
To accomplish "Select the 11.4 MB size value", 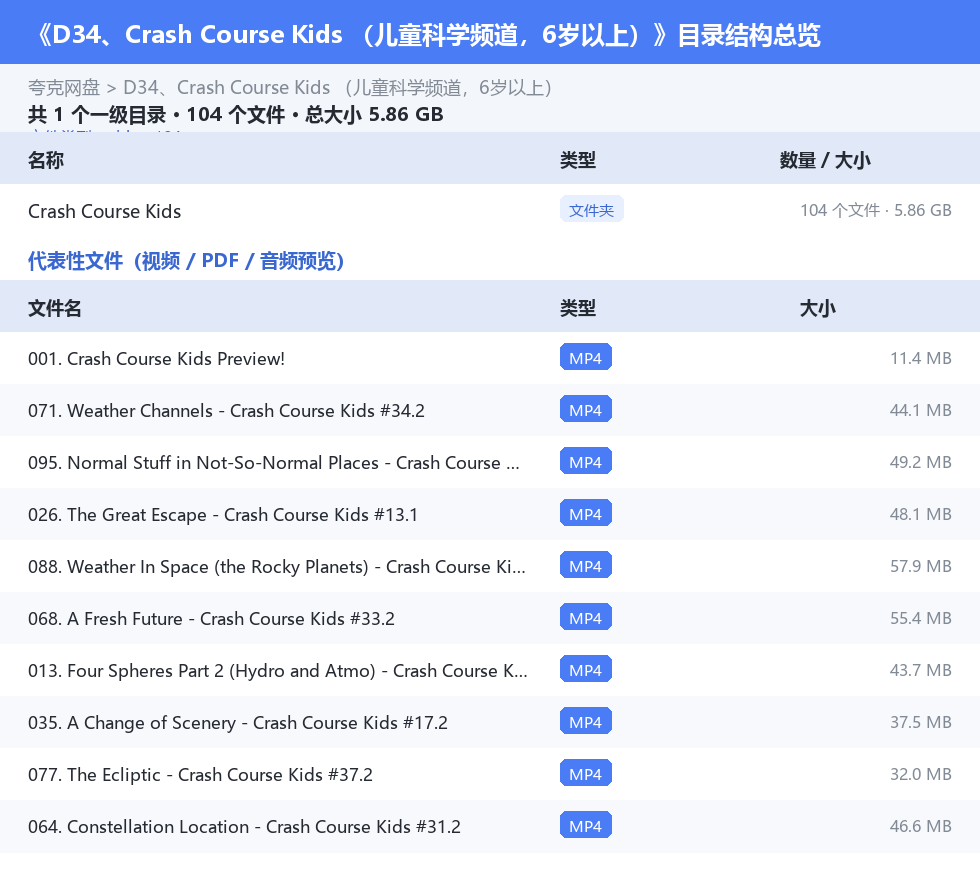I will click(x=921, y=358).
